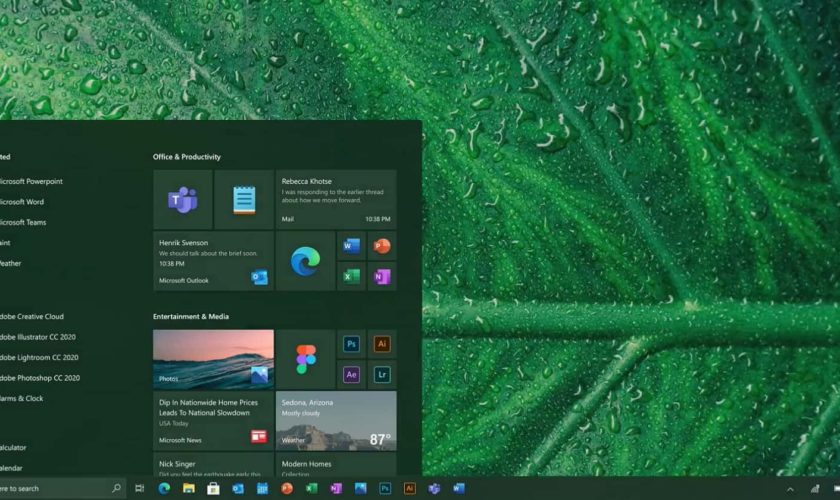Open the Microsoft Teams tile in Start menu
840x500 pixels.
(183, 199)
